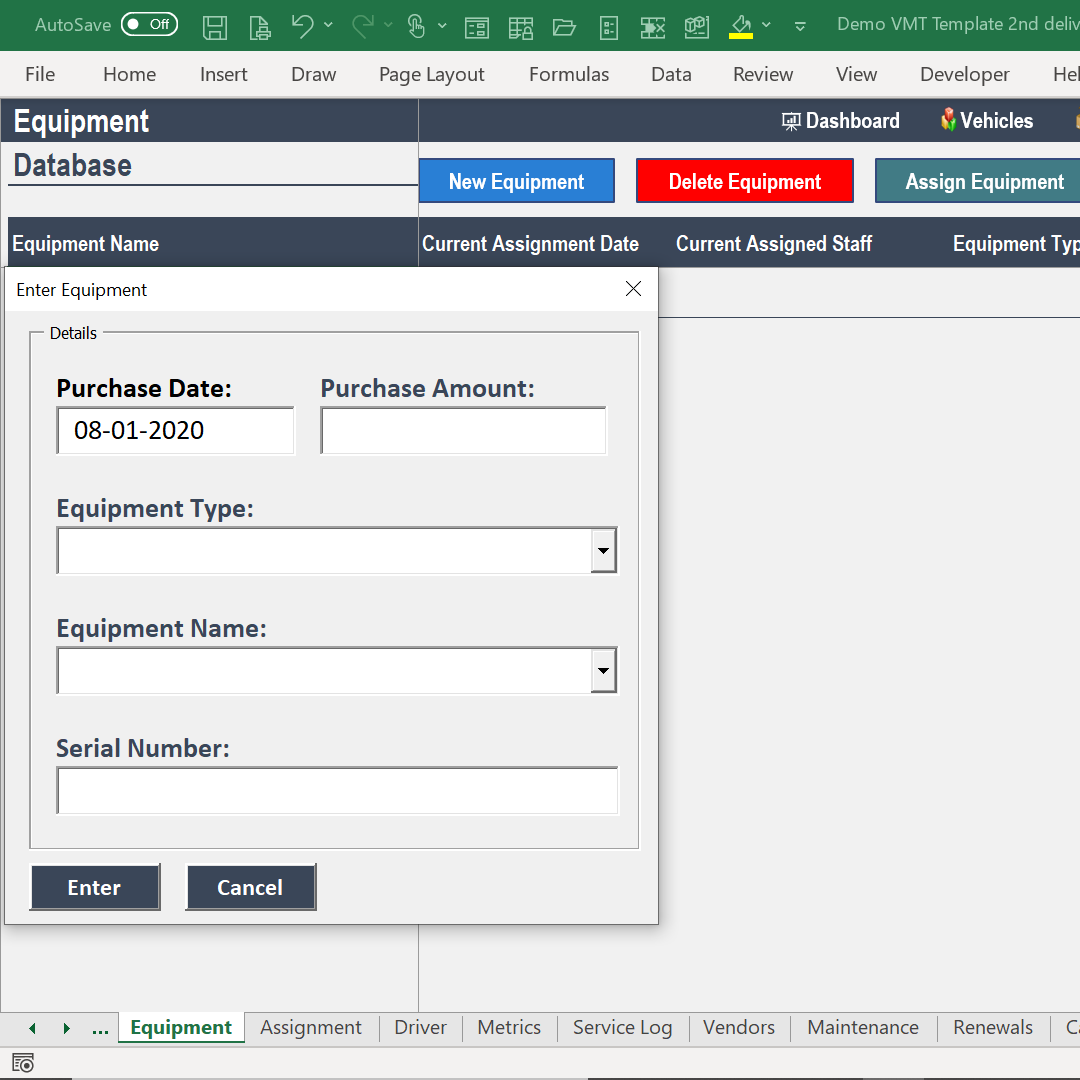
Task: Click the ellipsis to list all sheets
Action: coord(100,1027)
